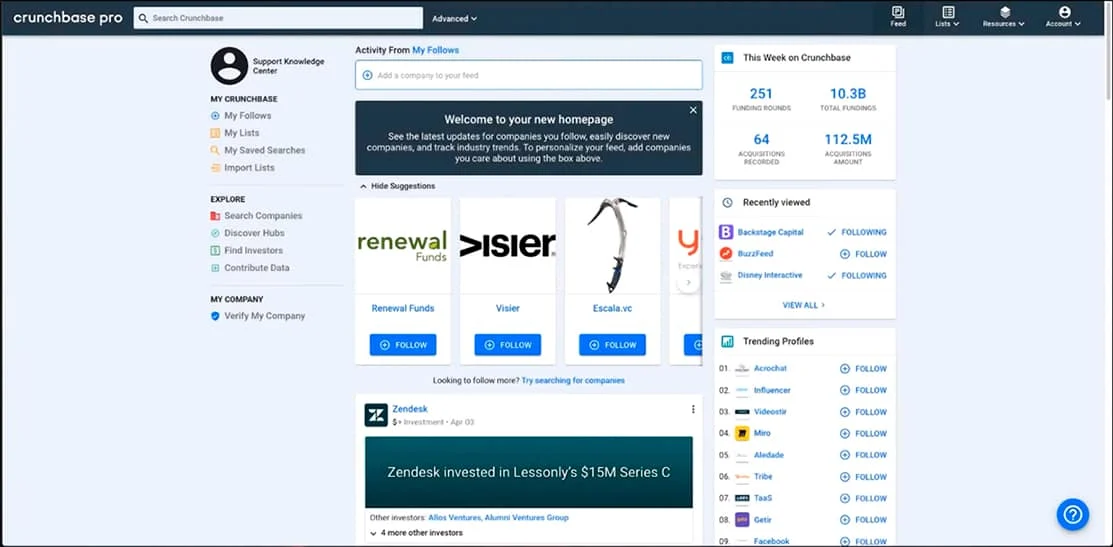The image size is (1113, 547).
Task: Open the Resources dropdown menu
Action: (x=1004, y=16)
